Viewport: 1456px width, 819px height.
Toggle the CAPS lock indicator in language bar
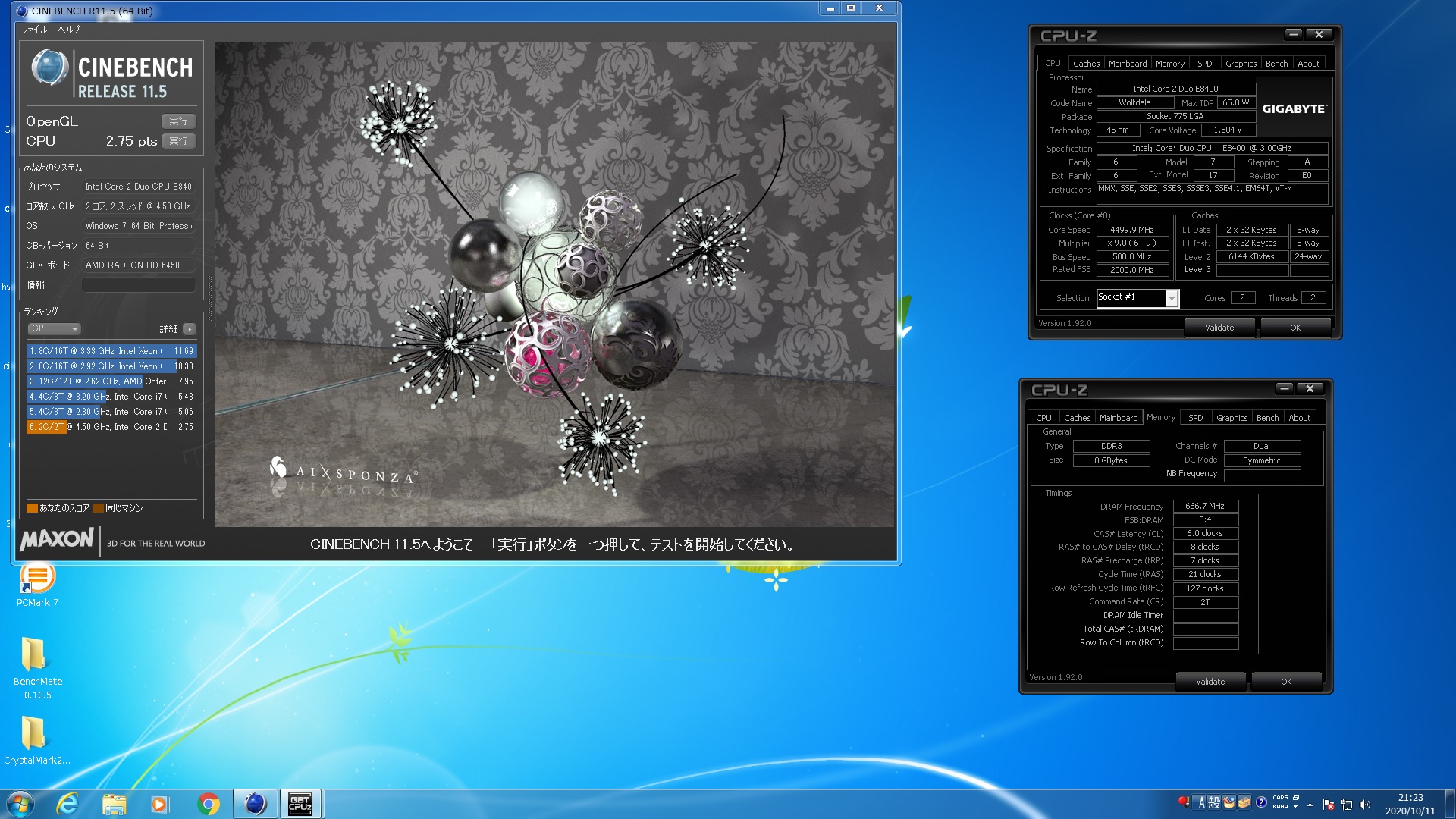(1280, 798)
